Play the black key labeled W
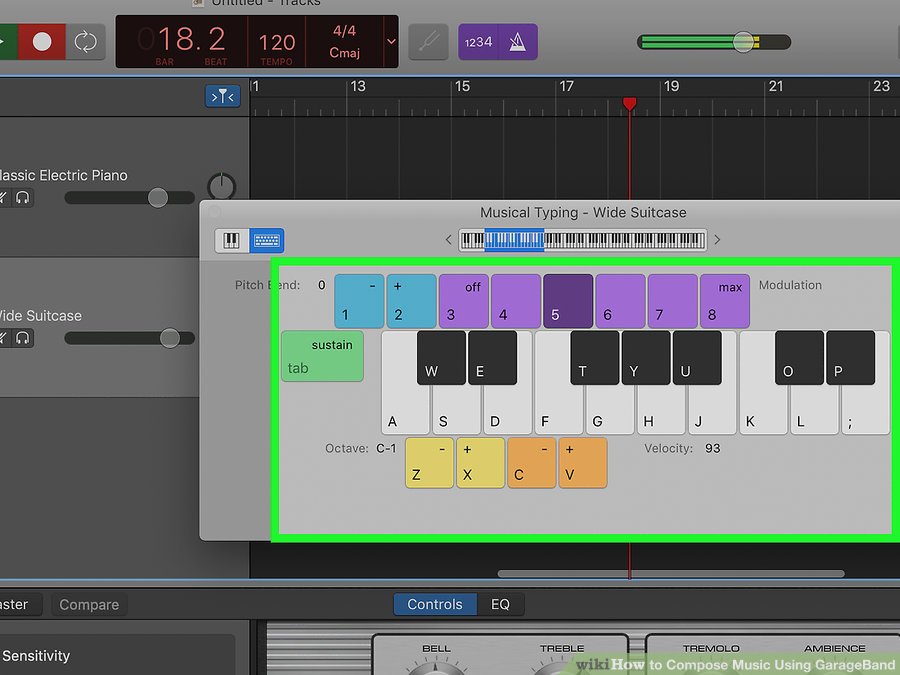This screenshot has width=900, height=675. (441, 358)
